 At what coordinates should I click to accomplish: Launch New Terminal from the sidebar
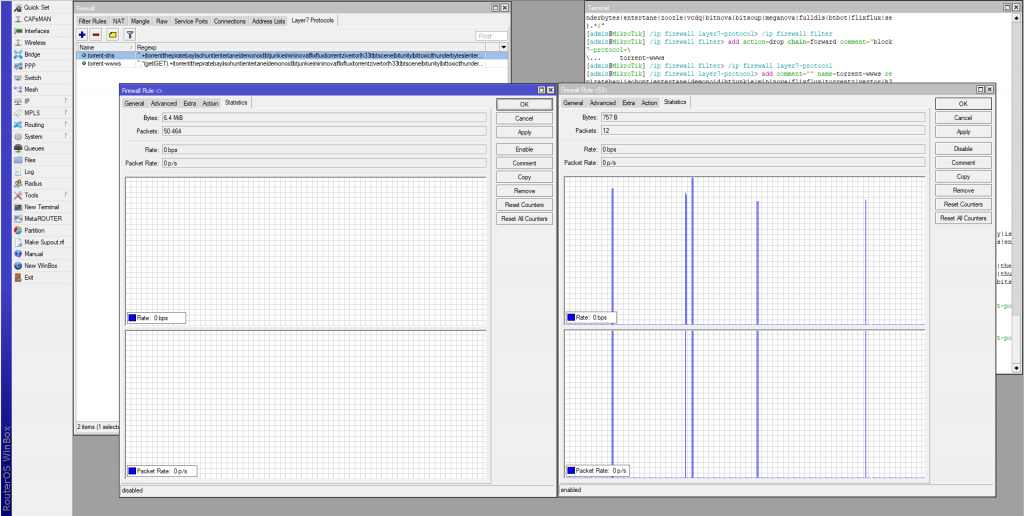pyautogui.click(x=40, y=206)
